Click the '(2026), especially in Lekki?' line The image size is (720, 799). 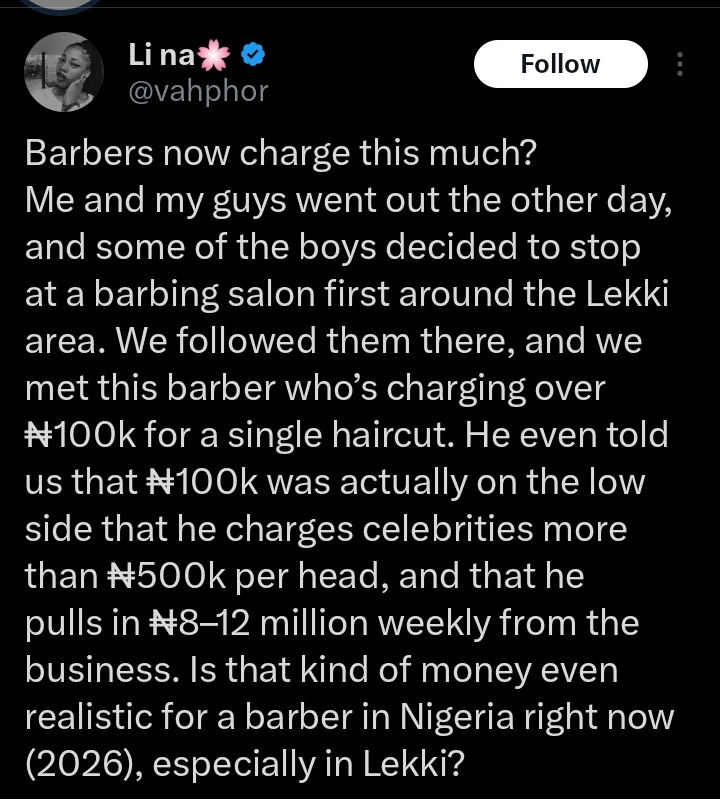[x=243, y=764]
